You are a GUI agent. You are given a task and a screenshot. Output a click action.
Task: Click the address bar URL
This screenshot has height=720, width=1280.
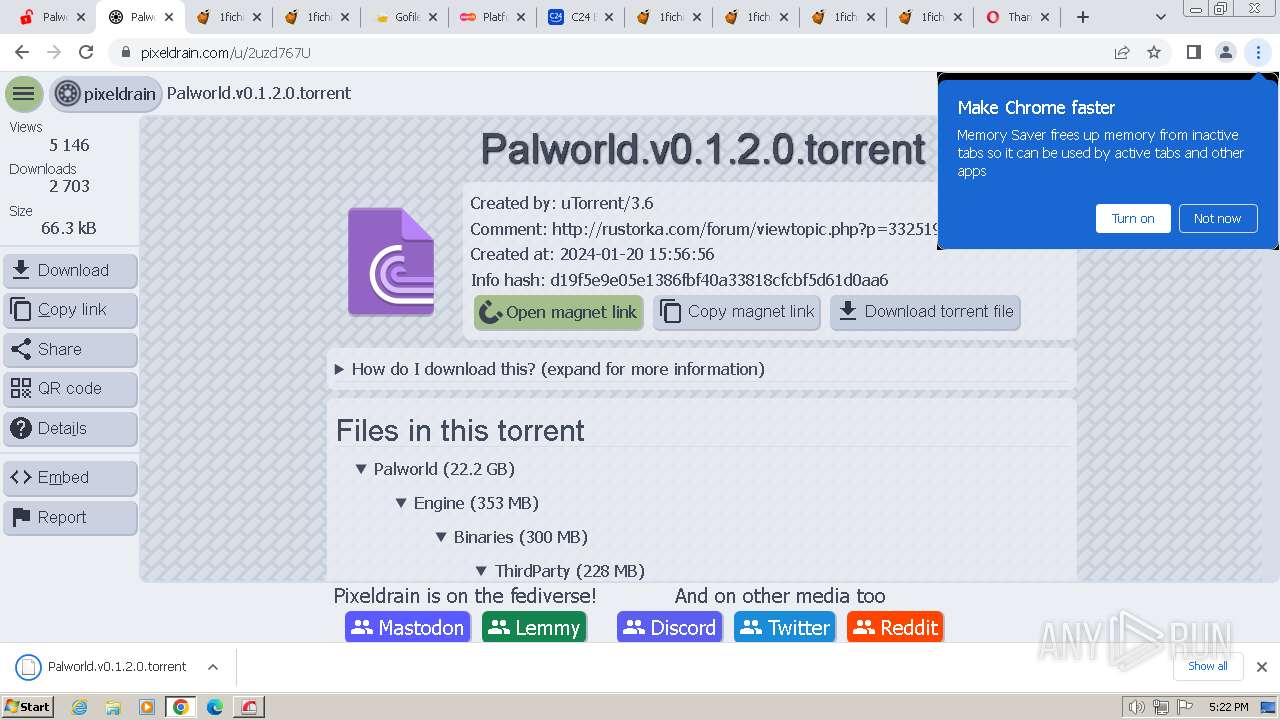pyautogui.click(x=226, y=53)
